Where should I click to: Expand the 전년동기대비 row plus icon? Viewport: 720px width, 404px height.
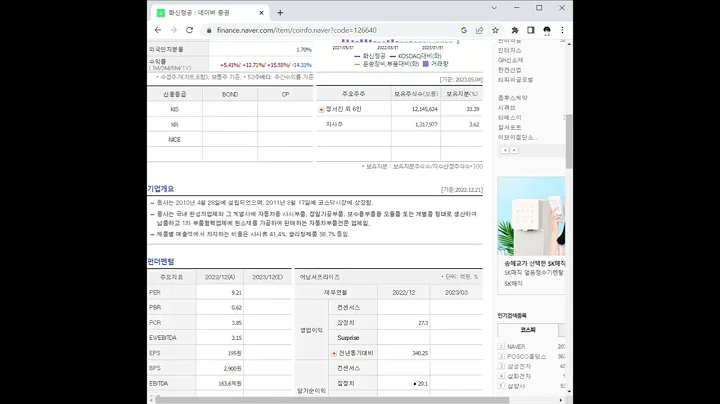point(334,353)
